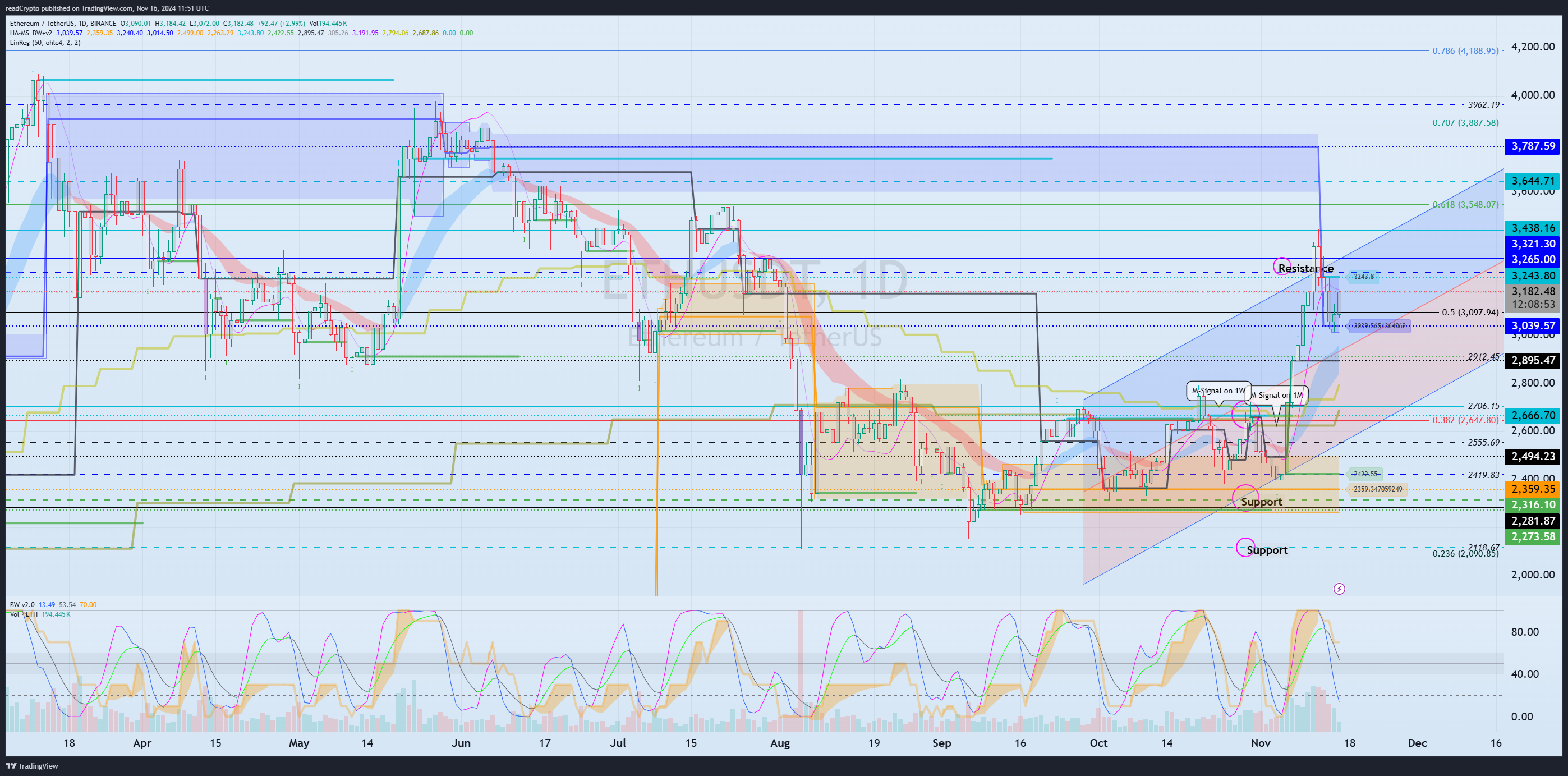The width and height of the screenshot is (1568, 776).
Task: Click the 3,265.00 price label on the axis
Action: tap(1533, 259)
